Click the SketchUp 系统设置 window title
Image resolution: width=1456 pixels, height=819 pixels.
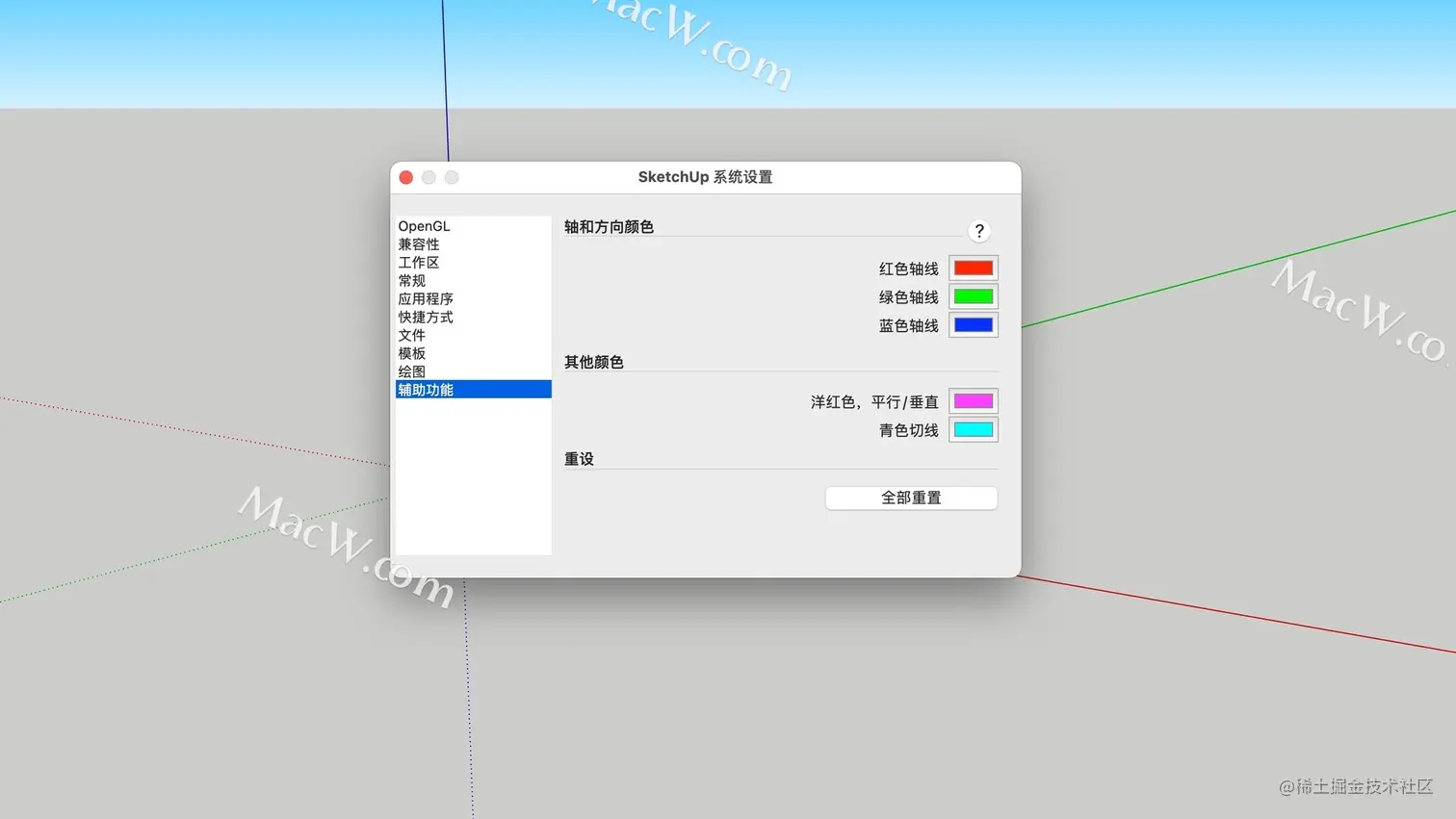705,177
